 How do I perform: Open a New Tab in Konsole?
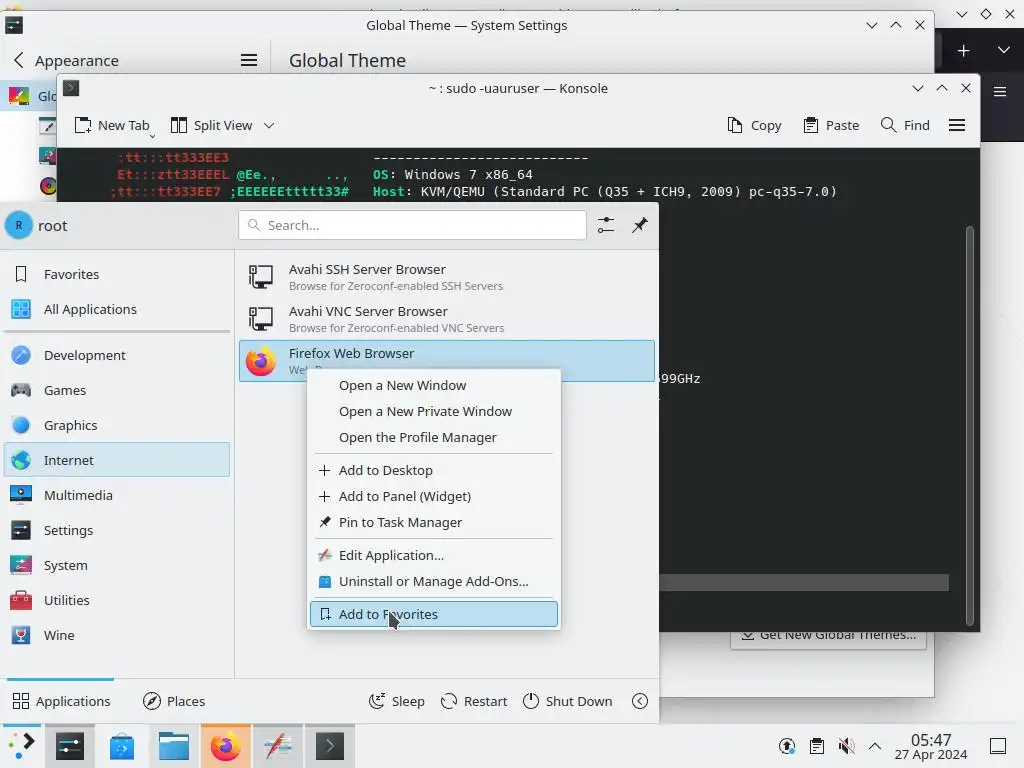pyautogui.click(x=112, y=125)
